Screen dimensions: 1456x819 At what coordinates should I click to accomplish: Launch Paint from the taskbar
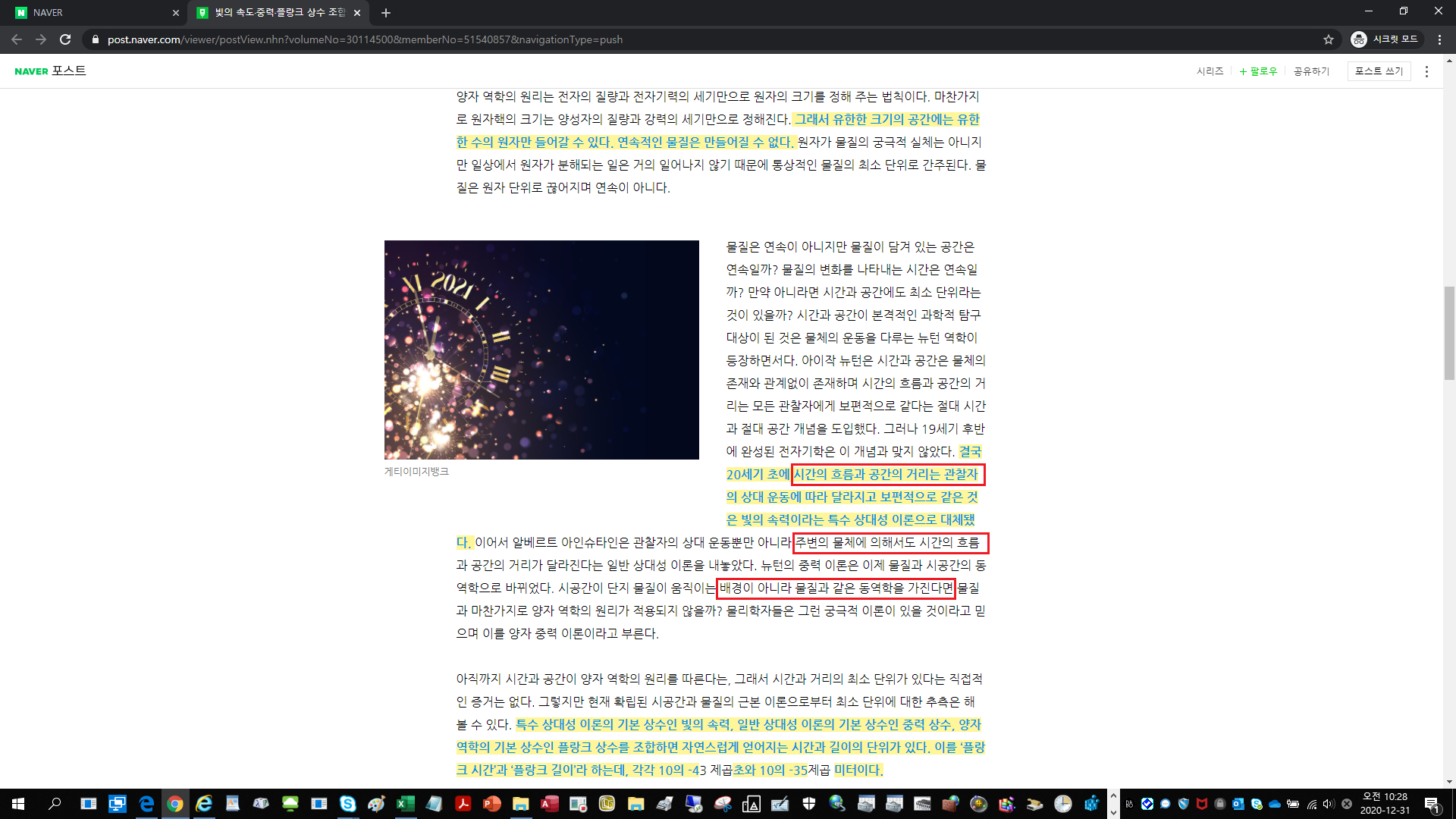coord(377,804)
